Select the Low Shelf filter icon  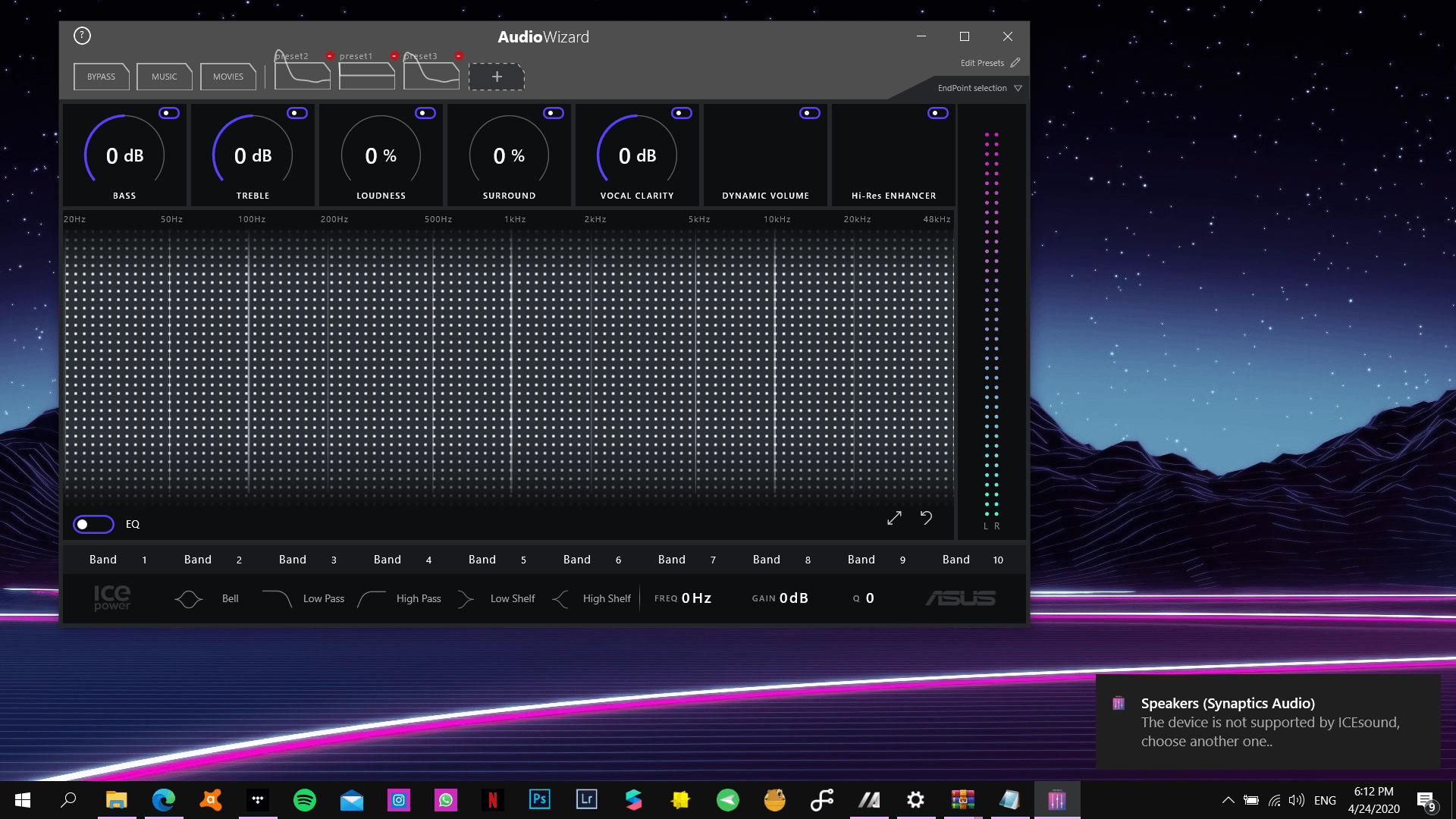tap(465, 598)
